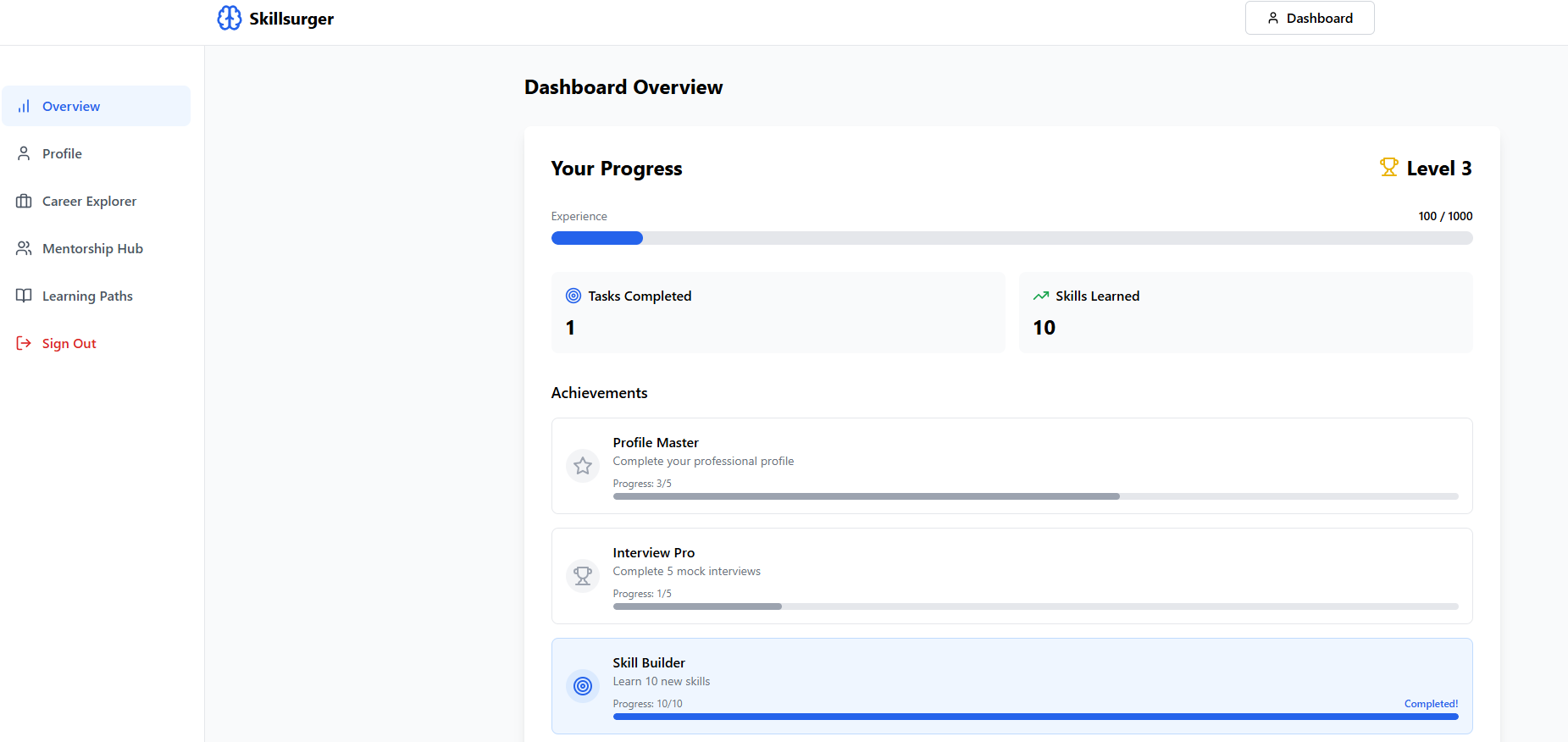Click the target icon on Skill Builder
The width and height of the screenshot is (1568, 742).
click(x=583, y=686)
